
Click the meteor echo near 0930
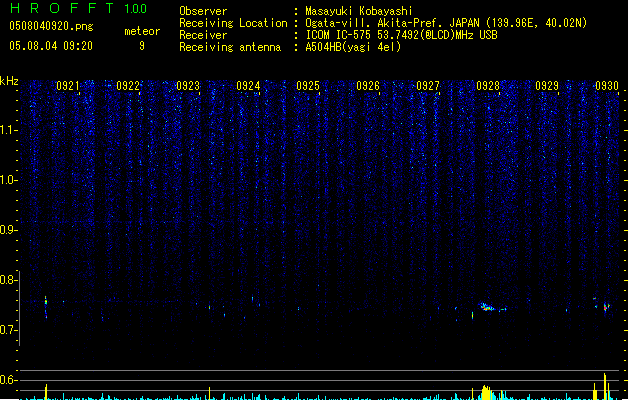(606, 307)
